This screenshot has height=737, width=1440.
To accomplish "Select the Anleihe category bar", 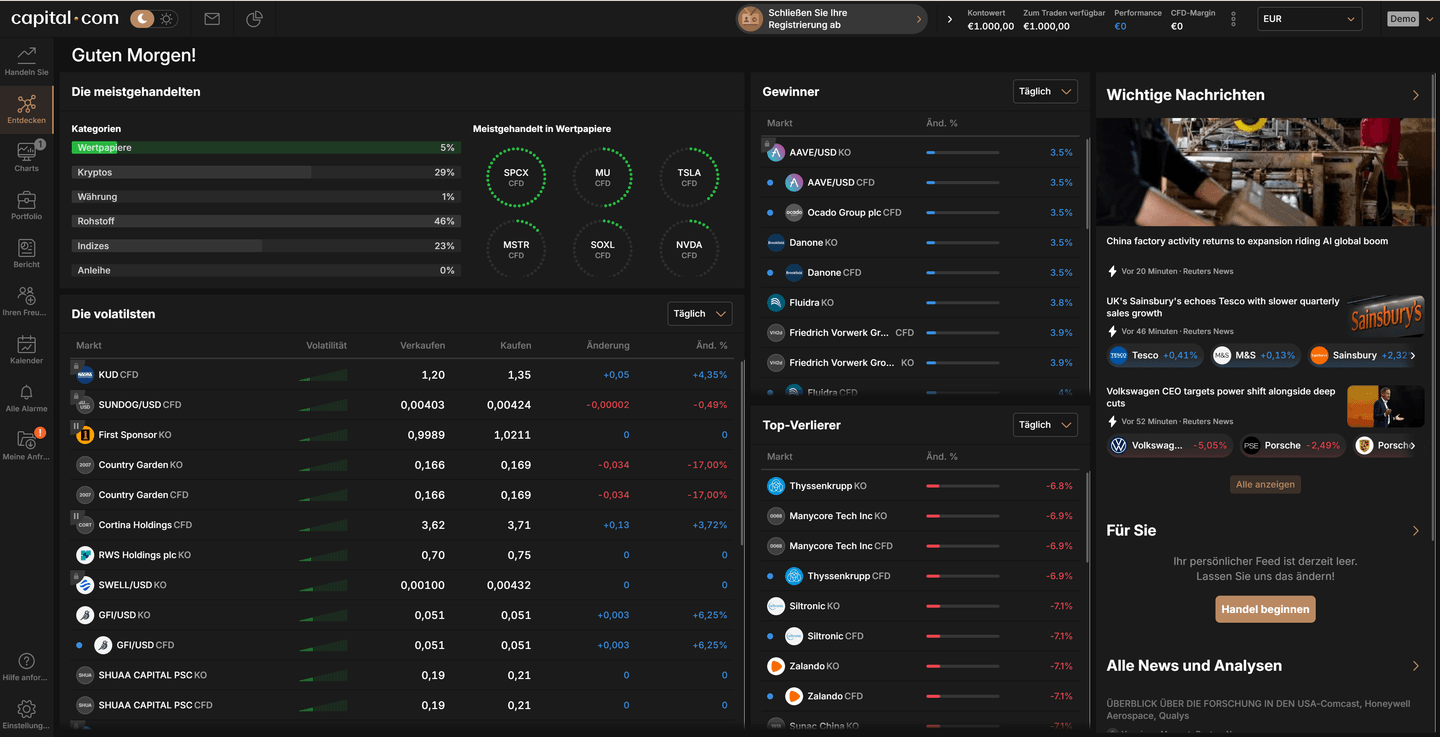I will [266, 270].
